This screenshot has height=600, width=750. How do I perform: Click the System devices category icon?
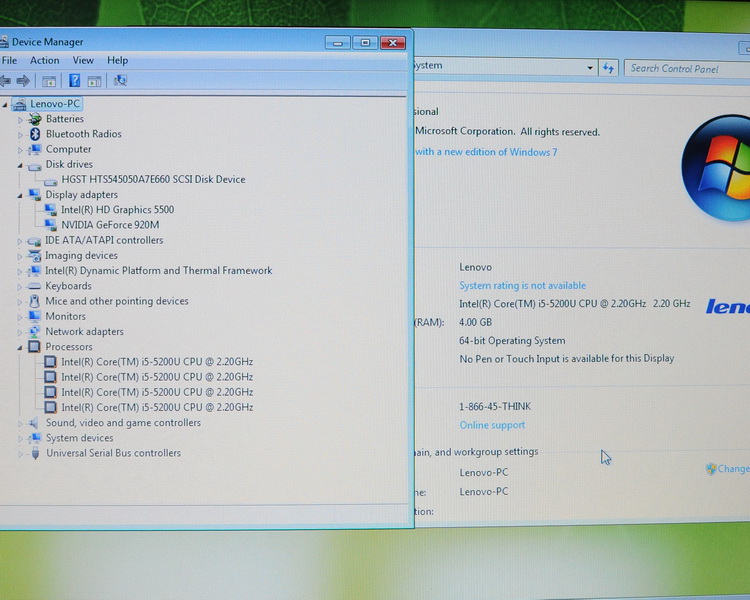coord(34,438)
